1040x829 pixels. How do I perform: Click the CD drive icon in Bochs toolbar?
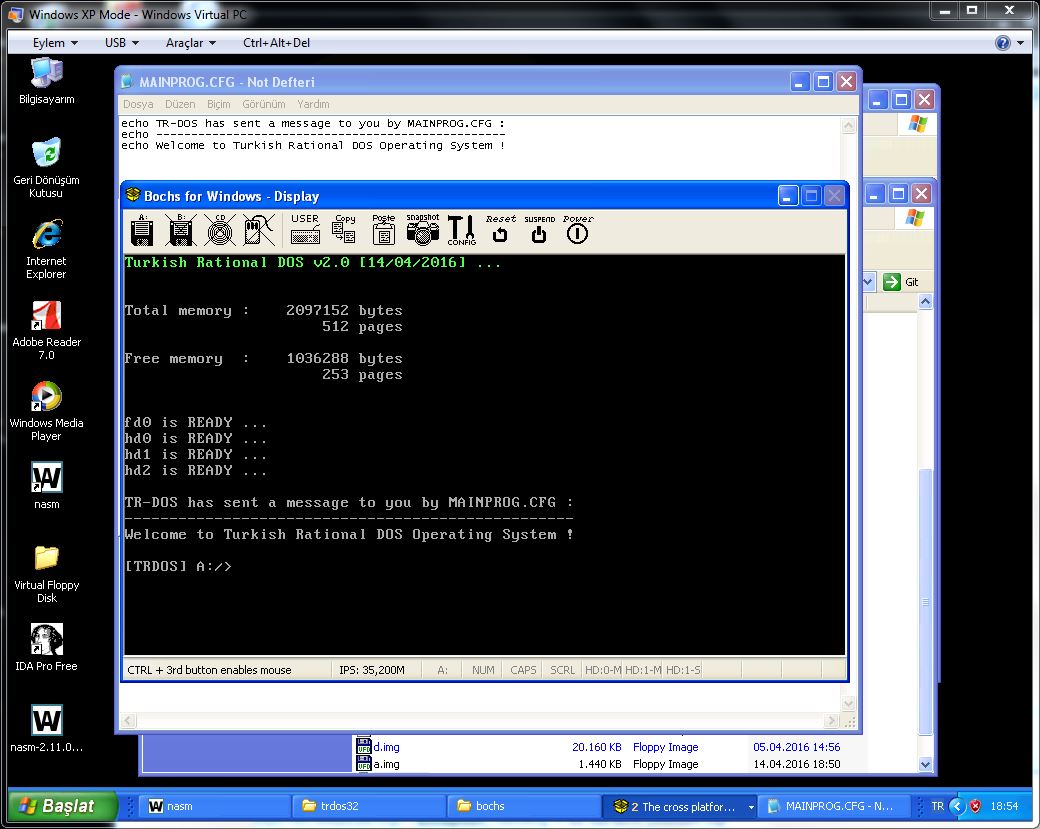point(220,230)
